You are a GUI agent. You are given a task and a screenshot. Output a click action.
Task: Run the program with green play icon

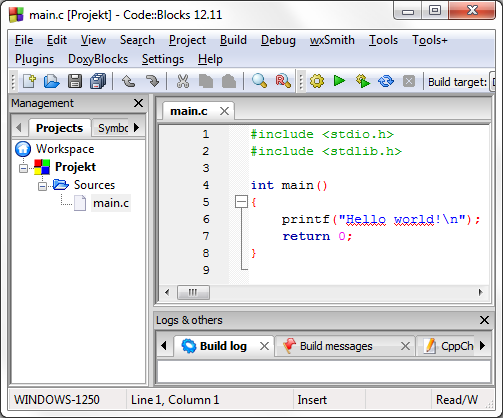(339, 81)
